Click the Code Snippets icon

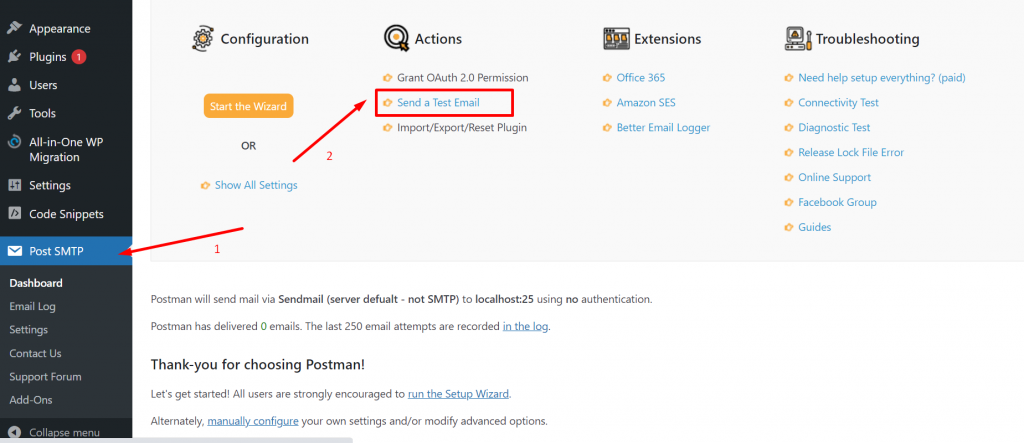[x=15, y=213]
